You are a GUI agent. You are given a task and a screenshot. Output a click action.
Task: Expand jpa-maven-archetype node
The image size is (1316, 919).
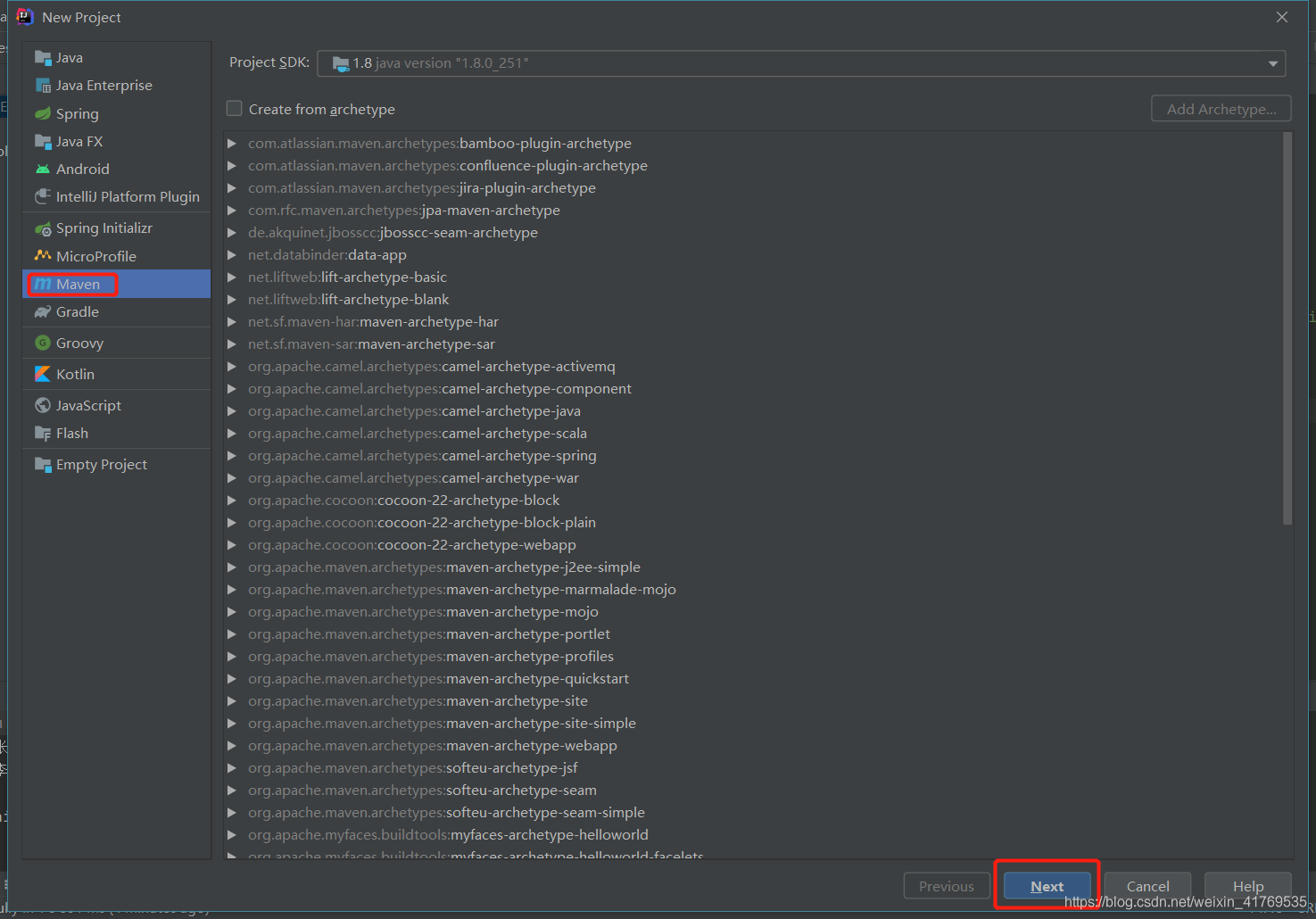tap(232, 210)
